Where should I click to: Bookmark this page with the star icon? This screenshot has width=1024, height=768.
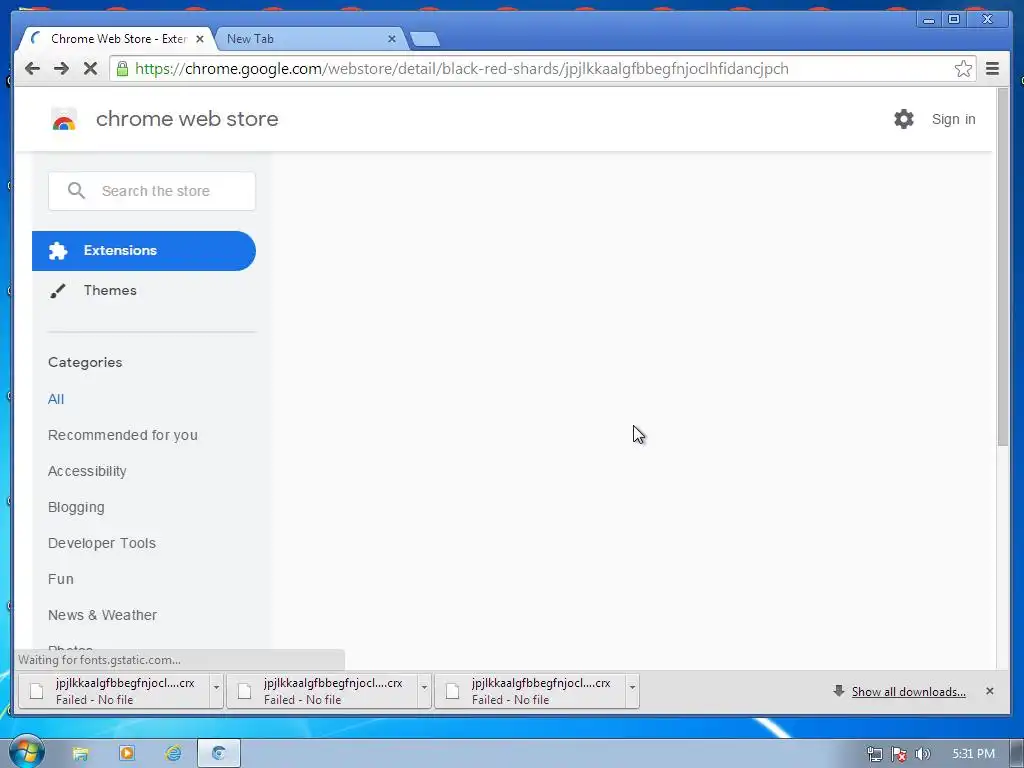point(963,69)
